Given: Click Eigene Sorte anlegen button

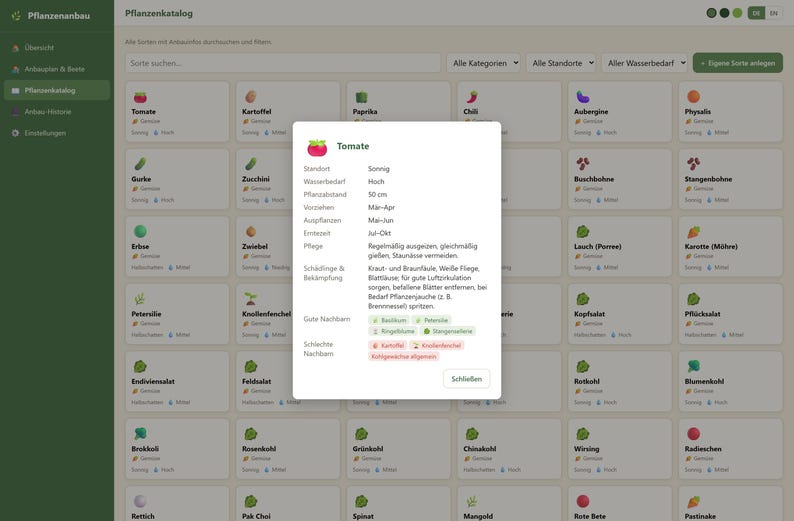Looking at the screenshot, I should [738, 63].
